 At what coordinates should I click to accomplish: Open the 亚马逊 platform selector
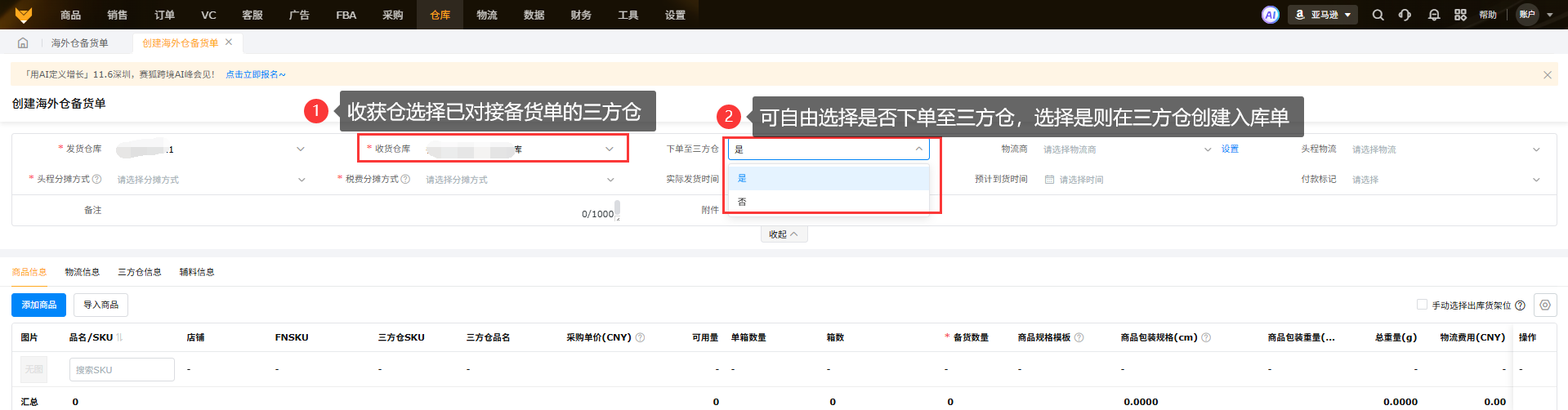[1322, 15]
